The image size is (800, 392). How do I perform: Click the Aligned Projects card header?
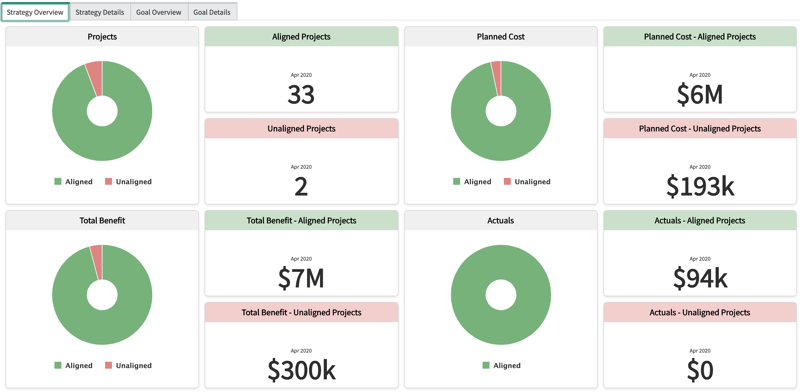coord(301,37)
